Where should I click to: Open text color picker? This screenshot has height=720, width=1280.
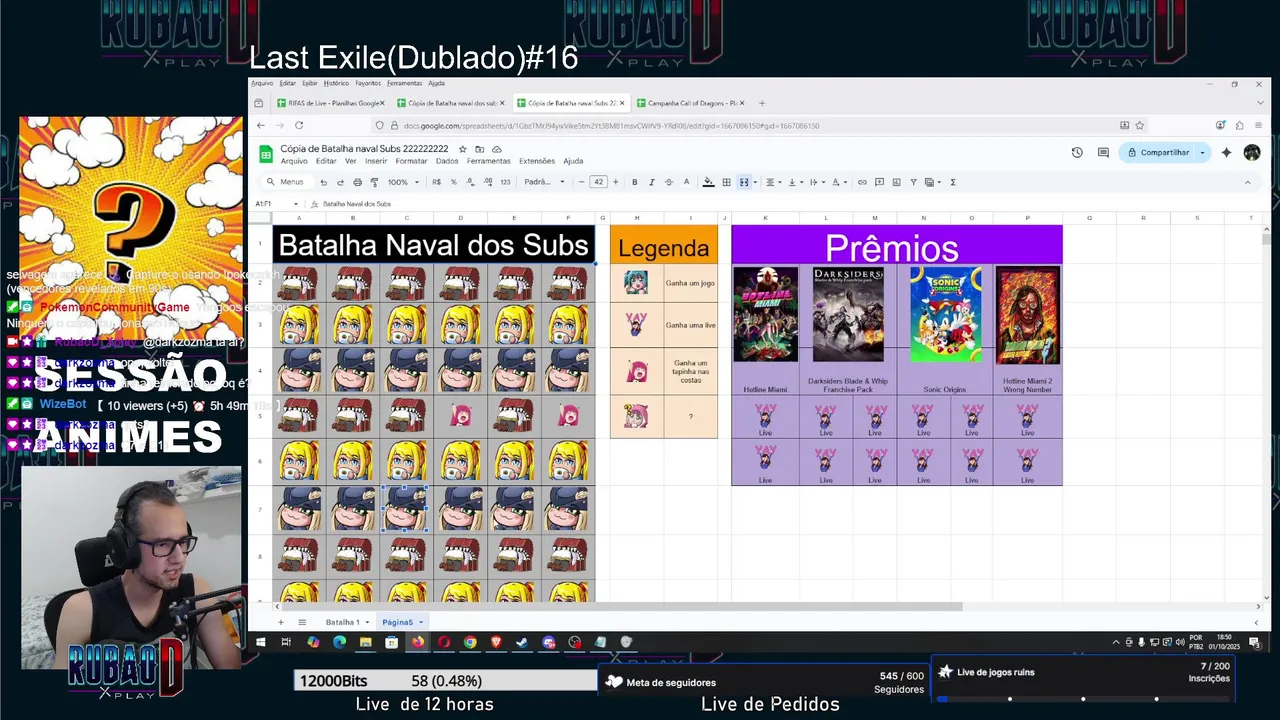click(x=686, y=182)
